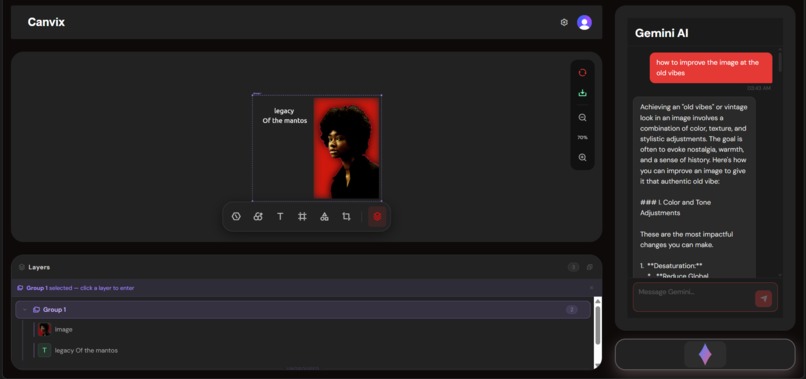Click the red highlighted layers tool button
The image size is (806, 379).
click(377, 216)
